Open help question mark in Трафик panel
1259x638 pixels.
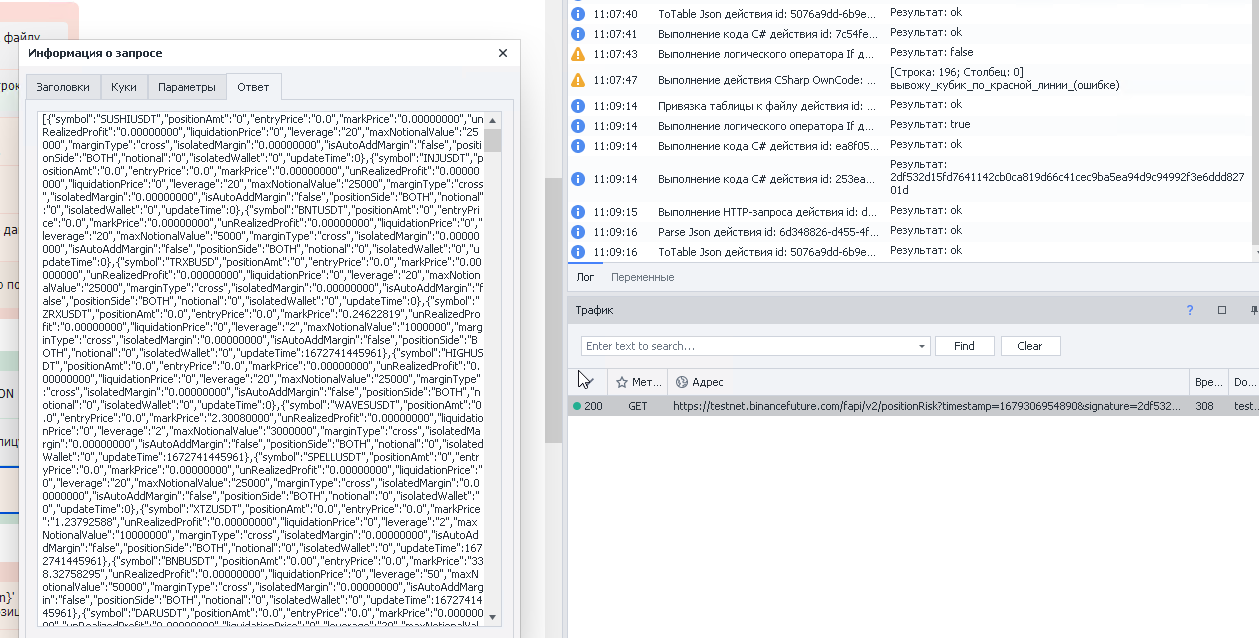[1190, 310]
